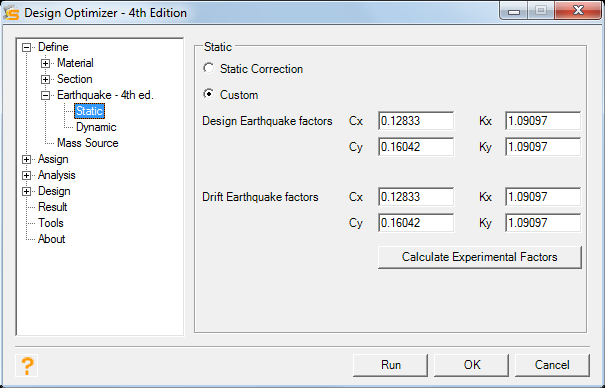Viewport: 605px width, 388px height.
Task: Expand the Design tree node
Action: [26, 191]
